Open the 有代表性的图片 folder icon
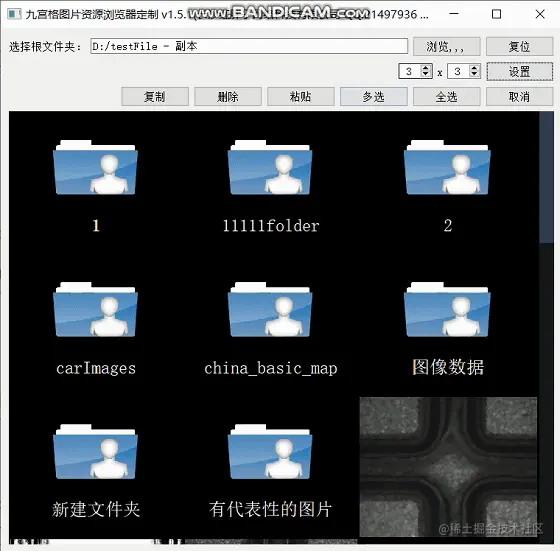The image size is (560, 551). (270, 452)
